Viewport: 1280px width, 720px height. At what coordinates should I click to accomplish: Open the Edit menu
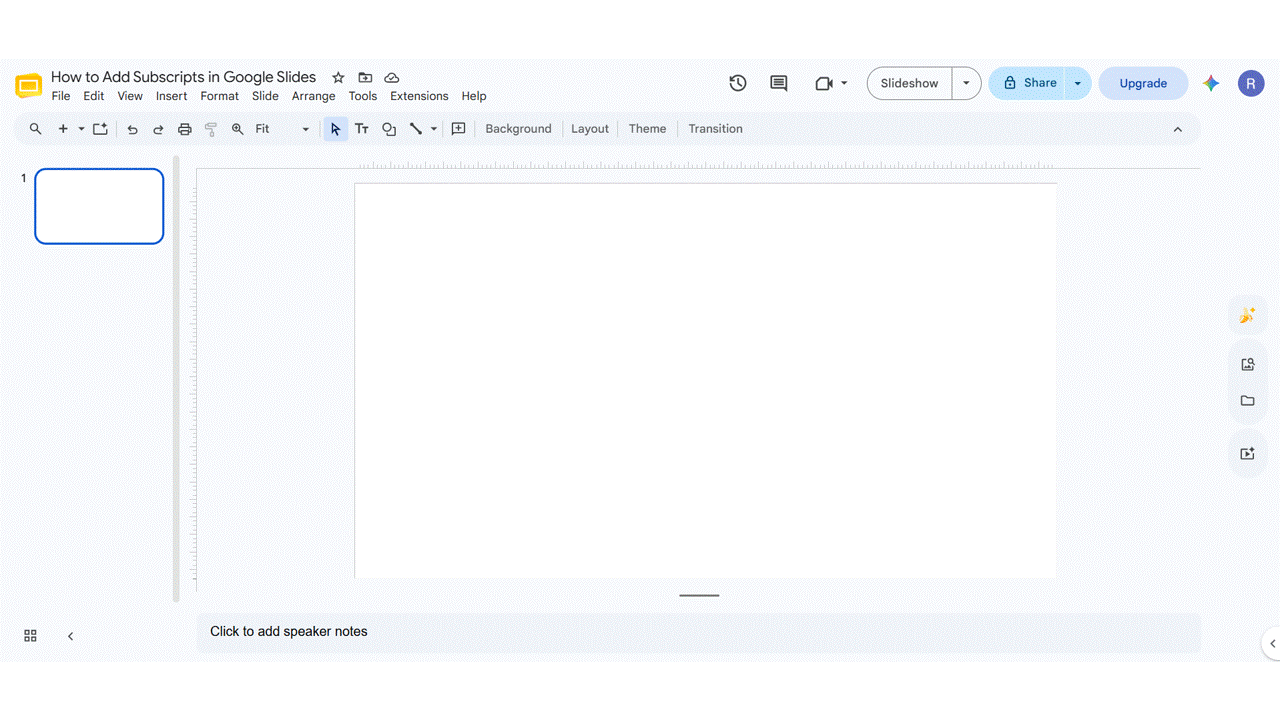pyautogui.click(x=94, y=96)
